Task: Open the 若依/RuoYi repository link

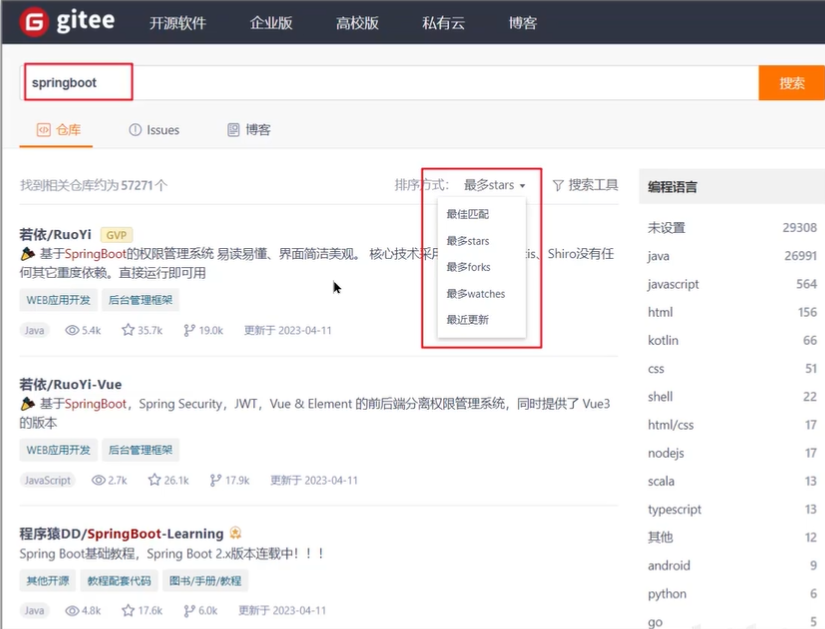Action: 55,234
